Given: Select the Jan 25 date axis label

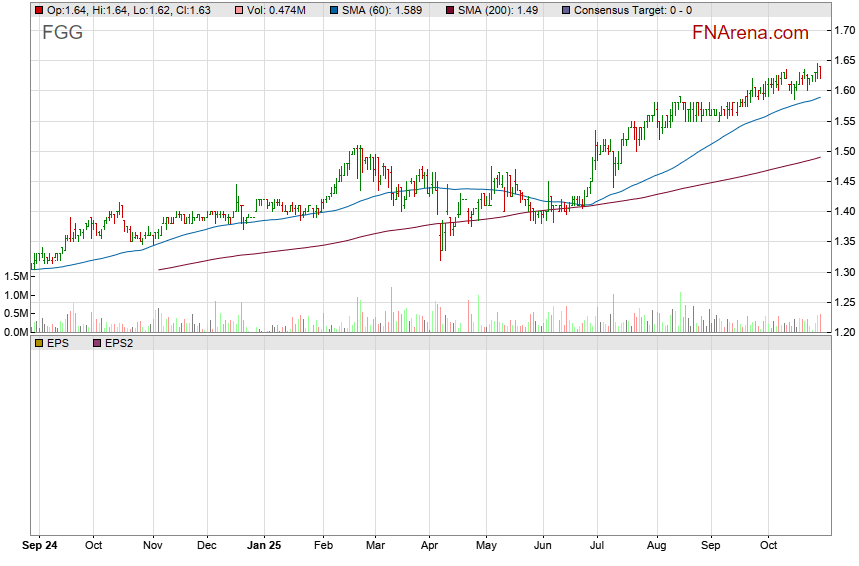Looking at the screenshot, I should [265, 546].
